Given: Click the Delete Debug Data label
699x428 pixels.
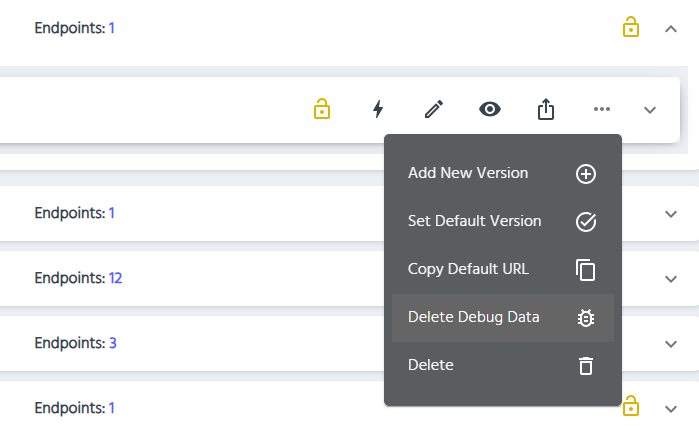Looking at the screenshot, I should pyautogui.click(x=474, y=317).
